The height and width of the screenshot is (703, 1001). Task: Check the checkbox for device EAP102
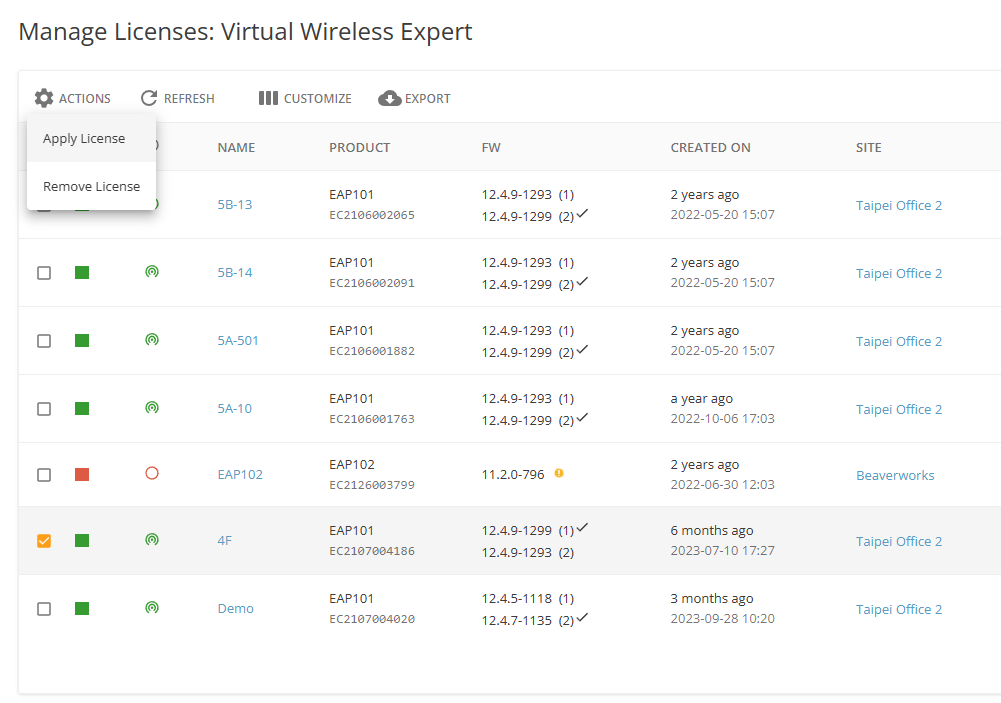point(44,475)
